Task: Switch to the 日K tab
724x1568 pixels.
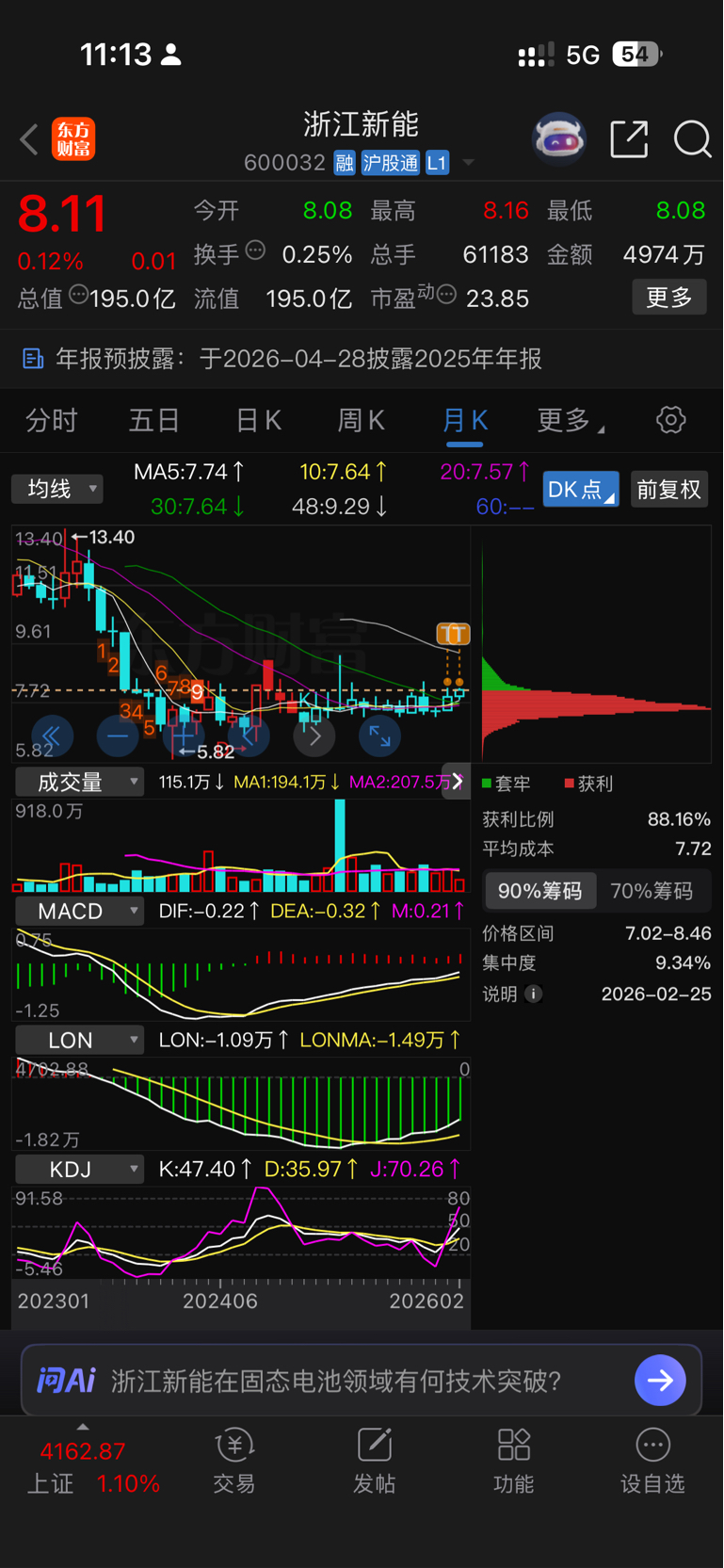Action: 259,420
